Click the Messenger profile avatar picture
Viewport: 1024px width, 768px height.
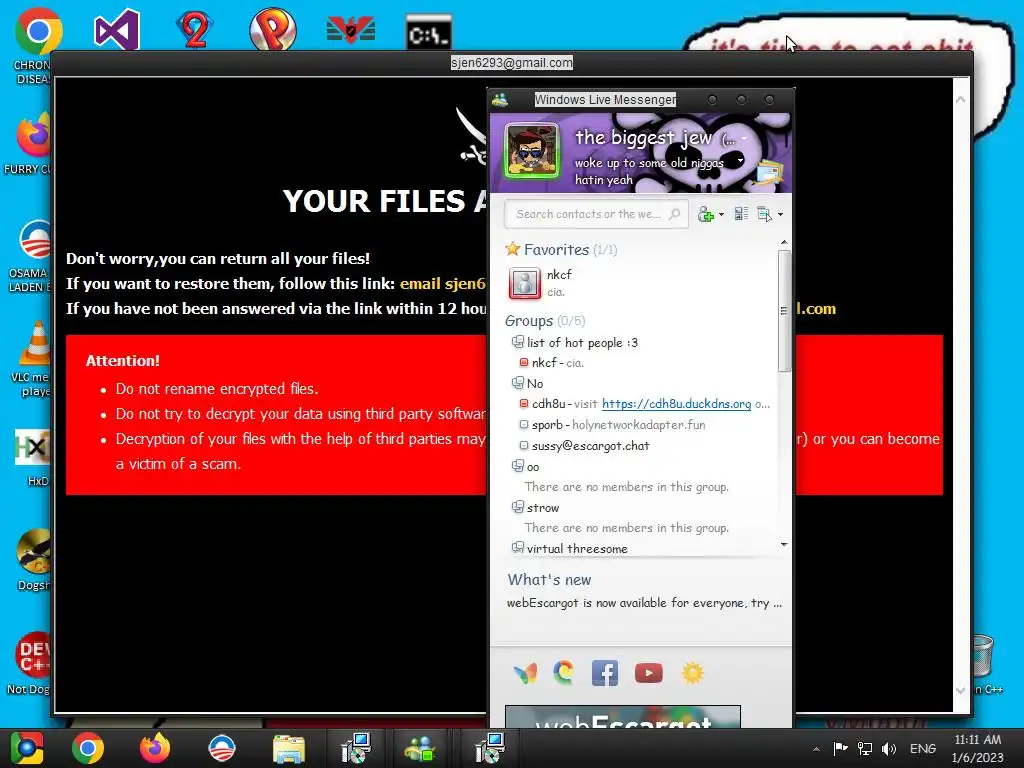click(532, 151)
